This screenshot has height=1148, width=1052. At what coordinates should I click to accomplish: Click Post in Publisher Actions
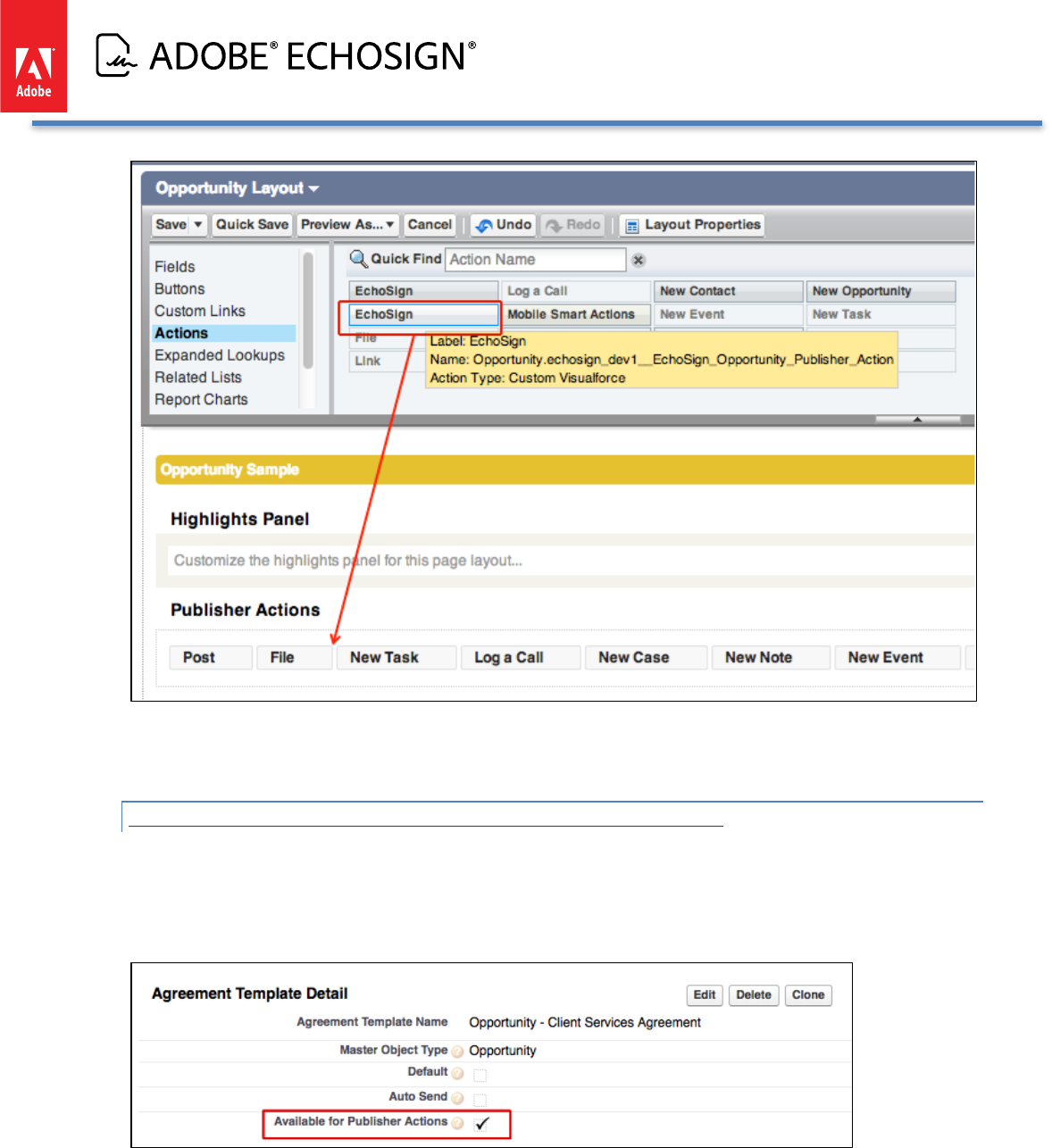[211, 658]
